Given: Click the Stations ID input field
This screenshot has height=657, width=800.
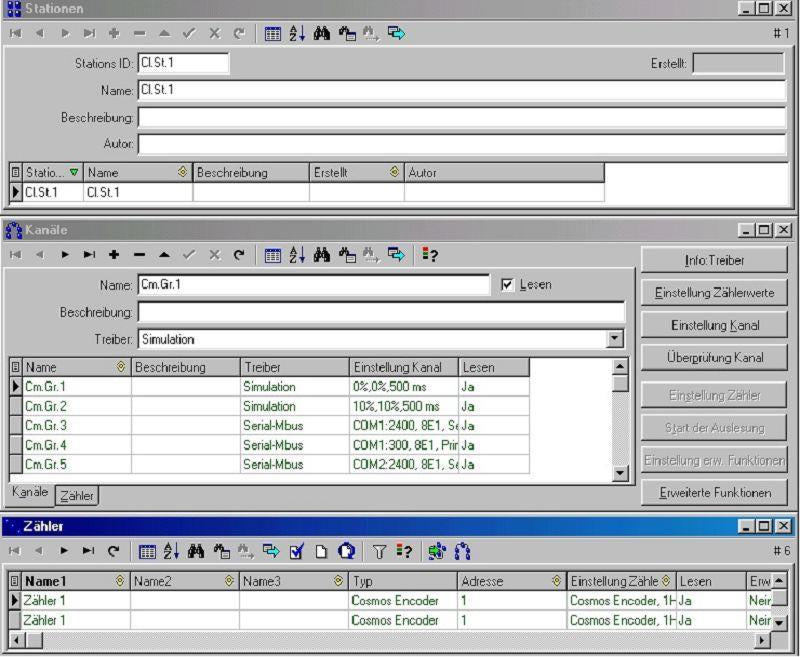Looking at the screenshot, I should [183, 63].
